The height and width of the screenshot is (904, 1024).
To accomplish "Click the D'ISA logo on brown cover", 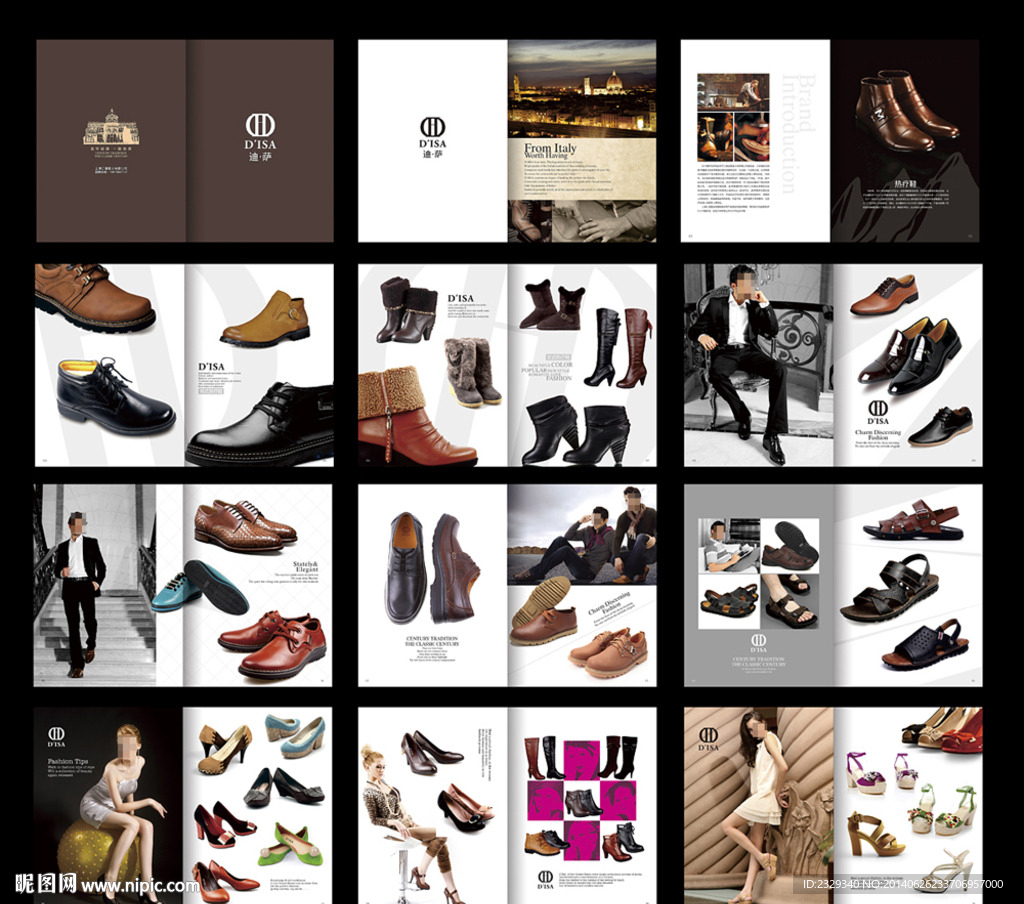I will click(260, 137).
